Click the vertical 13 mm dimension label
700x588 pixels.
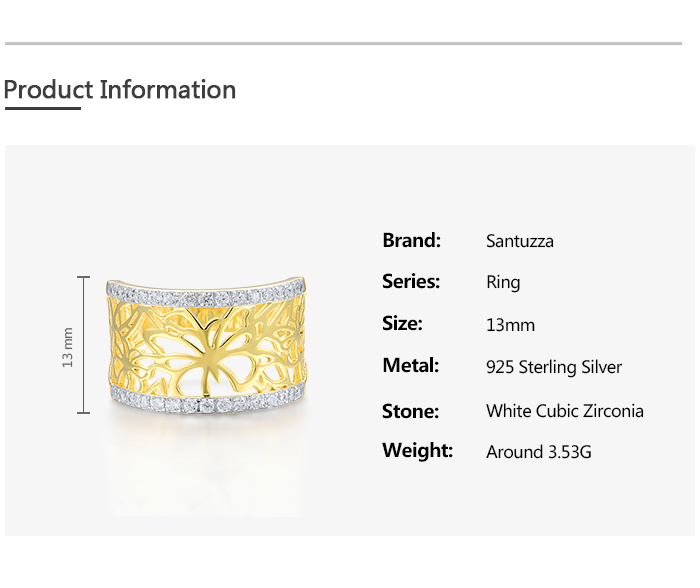[68, 346]
